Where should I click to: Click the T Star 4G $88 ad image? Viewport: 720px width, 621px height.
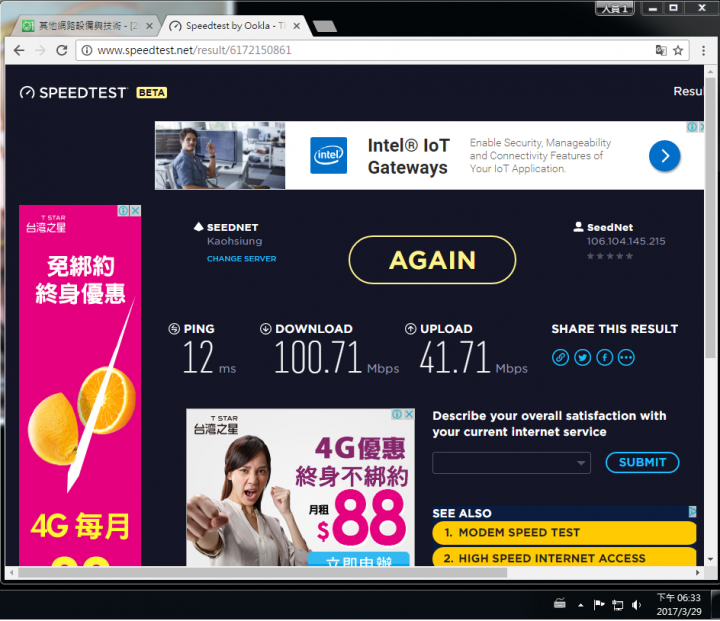pos(300,487)
